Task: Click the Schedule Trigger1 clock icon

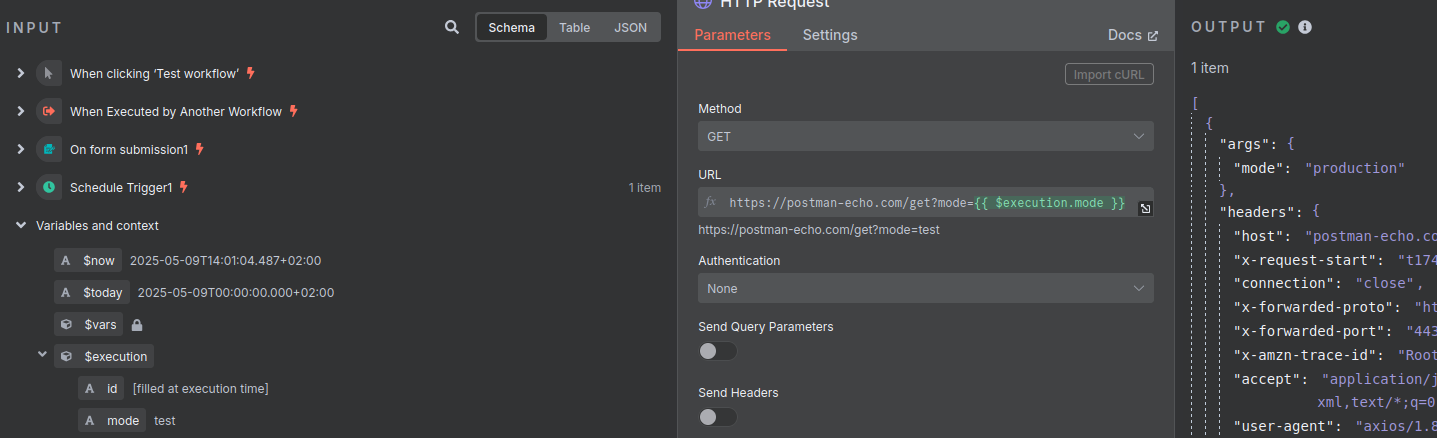Action: click(x=48, y=187)
